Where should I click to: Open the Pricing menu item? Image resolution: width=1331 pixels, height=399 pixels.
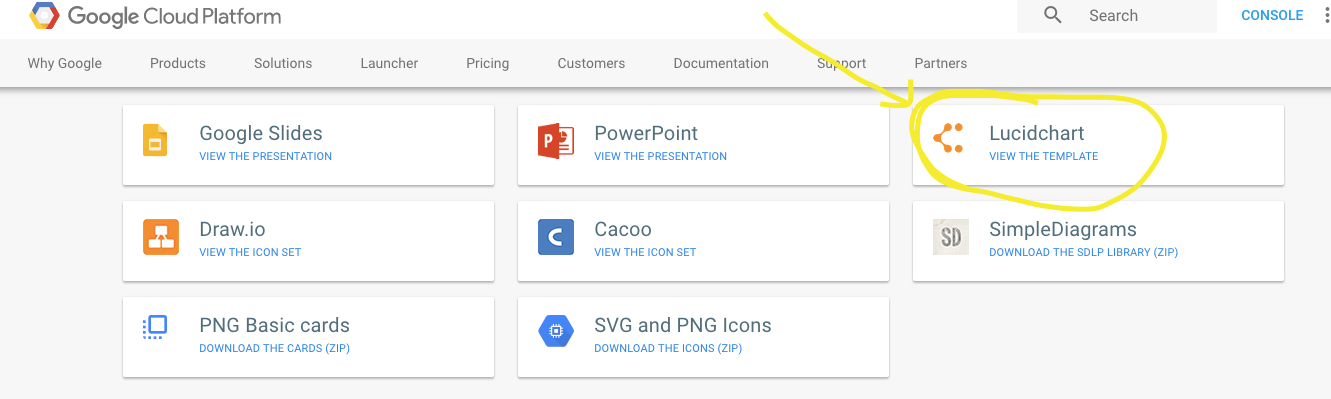tap(488, 63)
